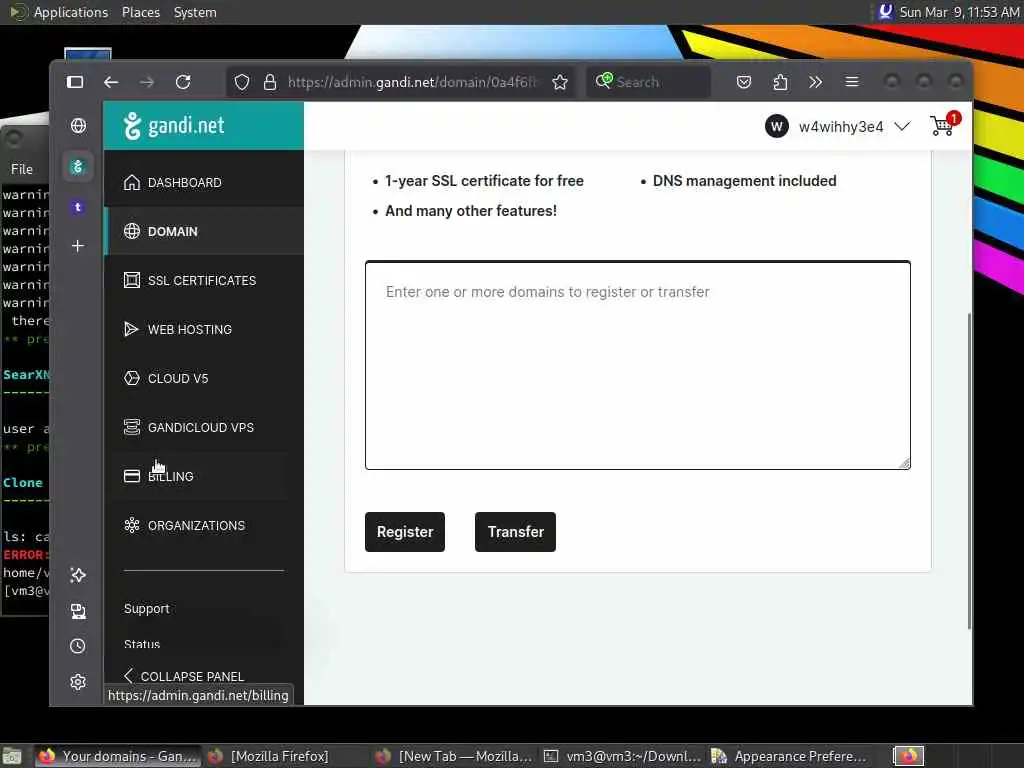Reload the page with refresh icon
The image size is (1024, 768).
[184, 82]
